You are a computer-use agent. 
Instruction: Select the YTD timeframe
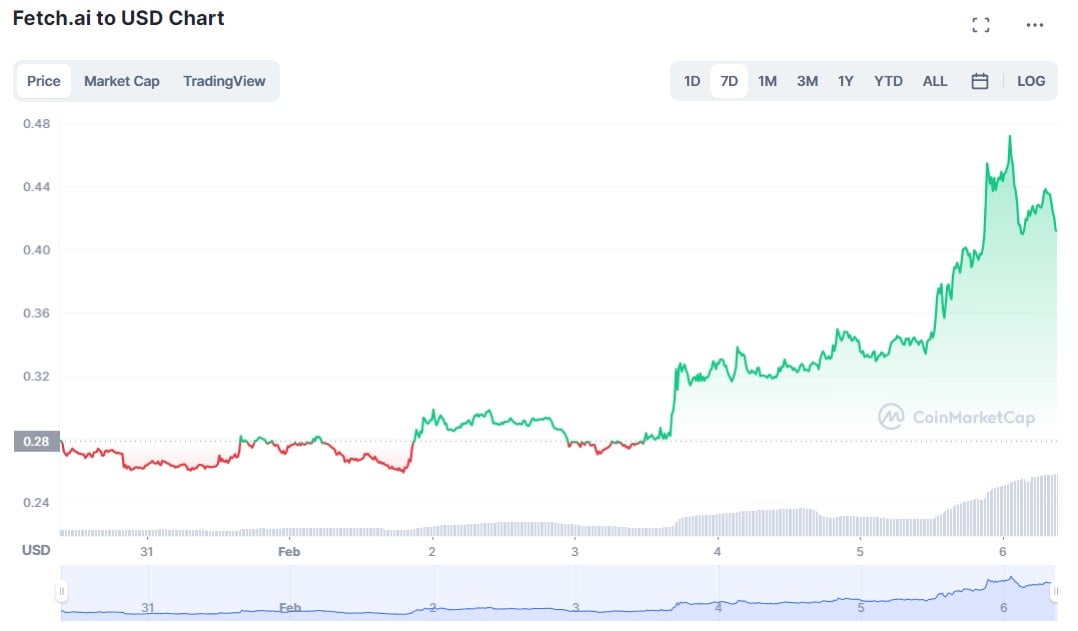coord(887,81)
